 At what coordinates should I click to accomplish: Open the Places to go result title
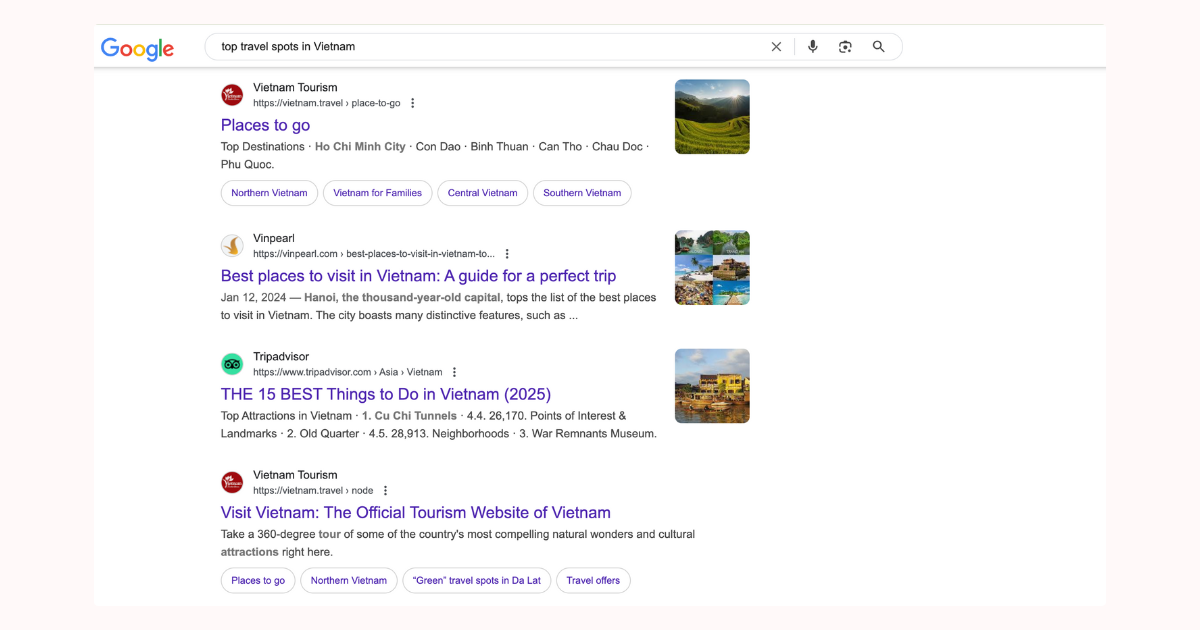[x=265, y=125]
